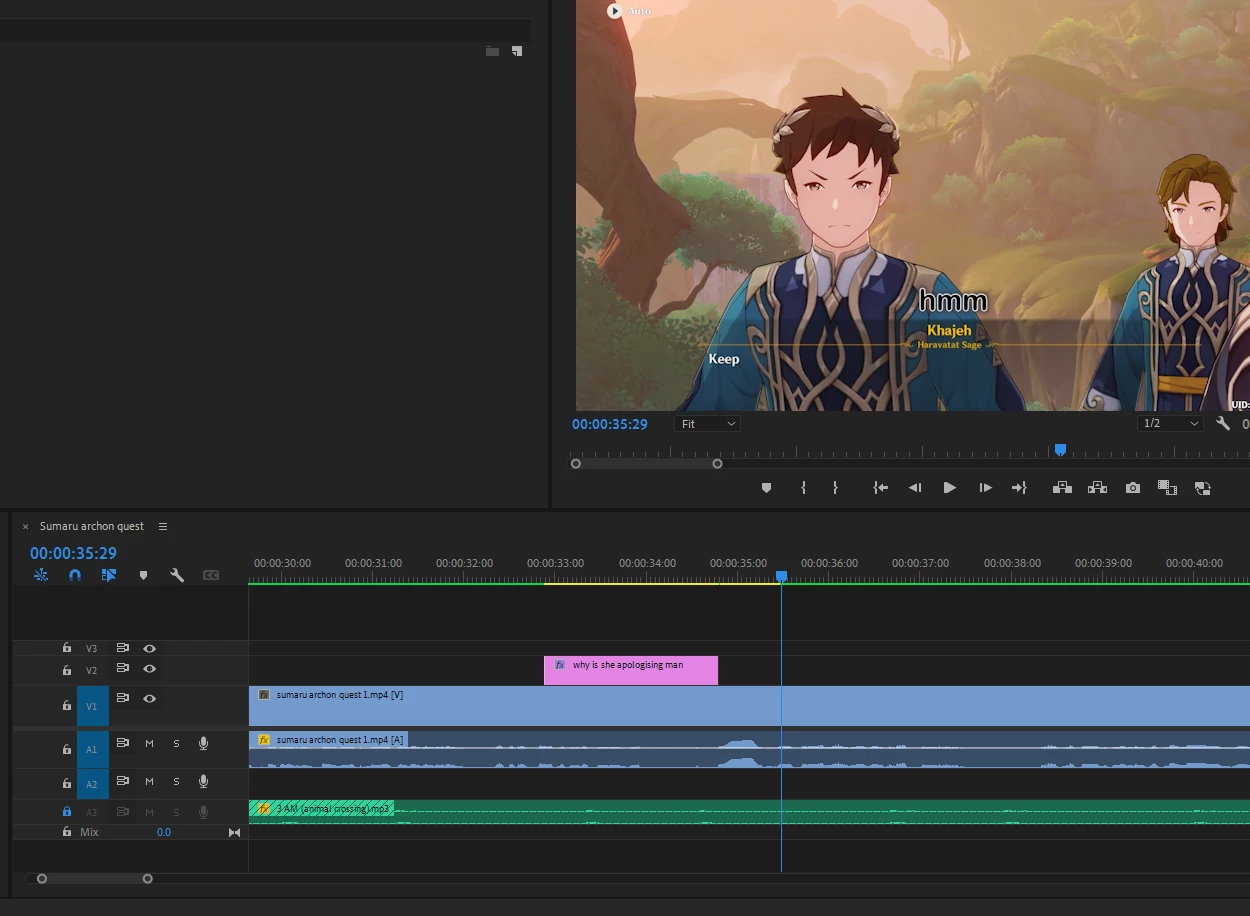The width and height of the screenshot is (1250, 916).
Task: Click the Extract button
Action: click(x=1097, y=488)
